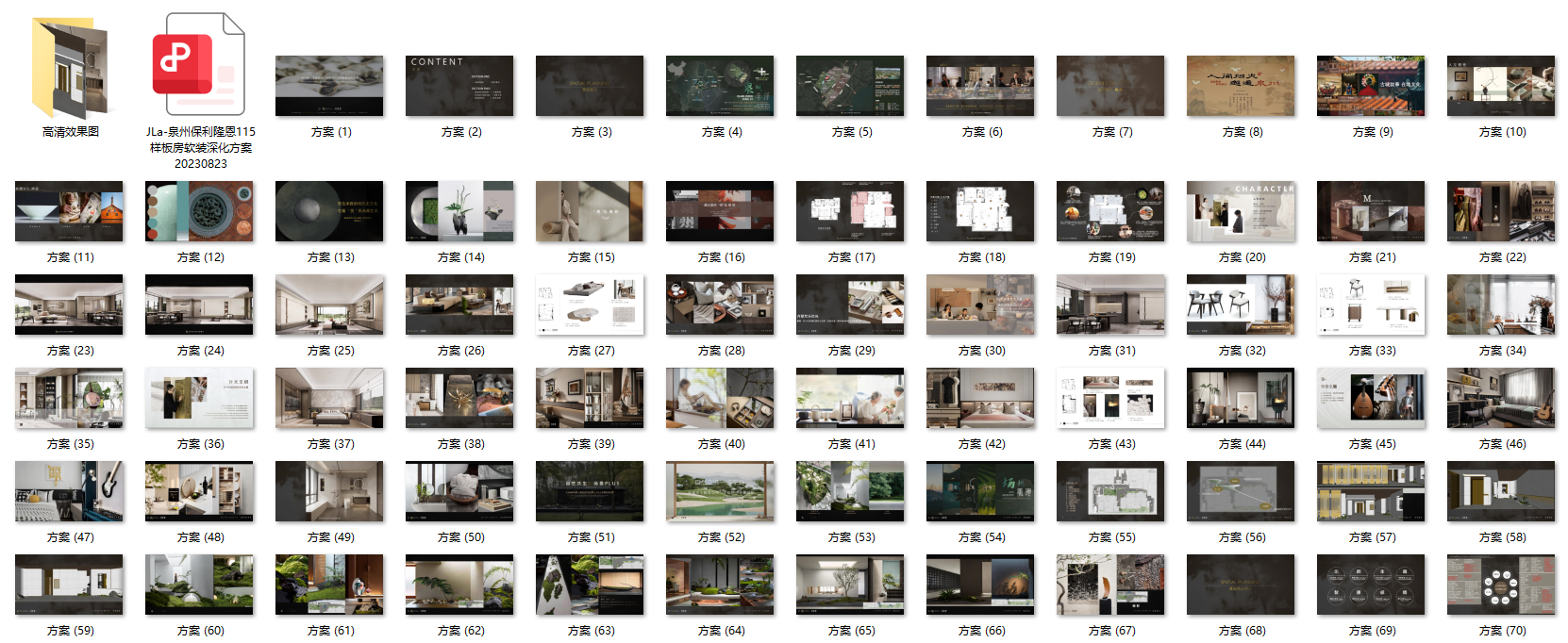
Task: Select the 方案 (70) last thumbnail
Action: [1501, 585]
